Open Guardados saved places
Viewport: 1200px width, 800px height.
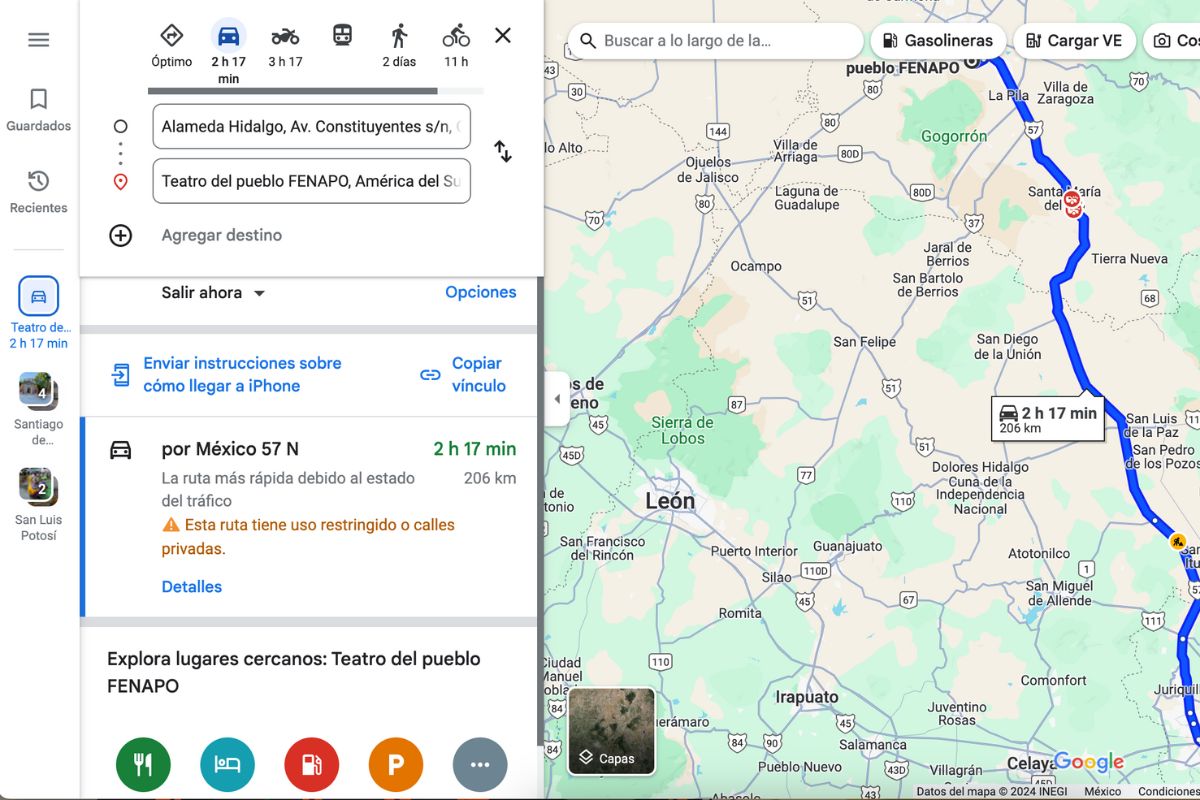(38, 110)
